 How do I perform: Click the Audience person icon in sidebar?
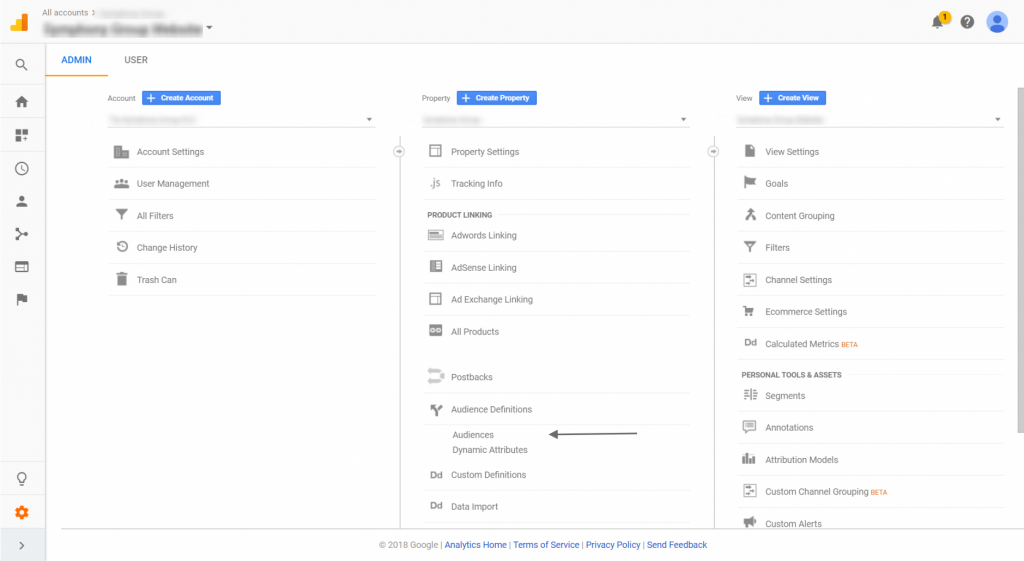coord(22,201)
